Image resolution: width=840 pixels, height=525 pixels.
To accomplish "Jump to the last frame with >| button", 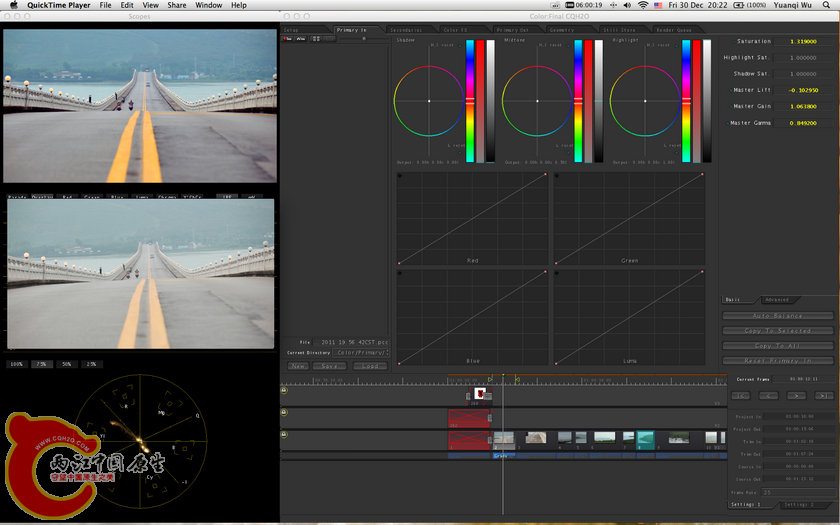I will [x=823, y=395].
